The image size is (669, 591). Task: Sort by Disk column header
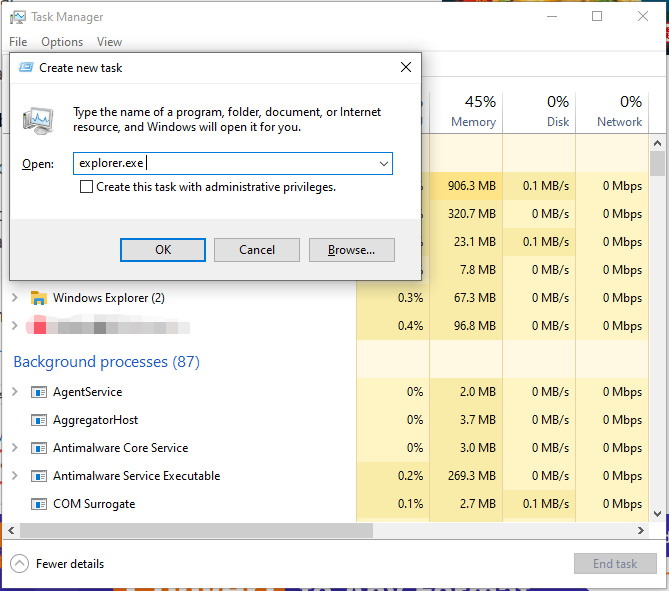pyautogui.click(x=539, y=112)
